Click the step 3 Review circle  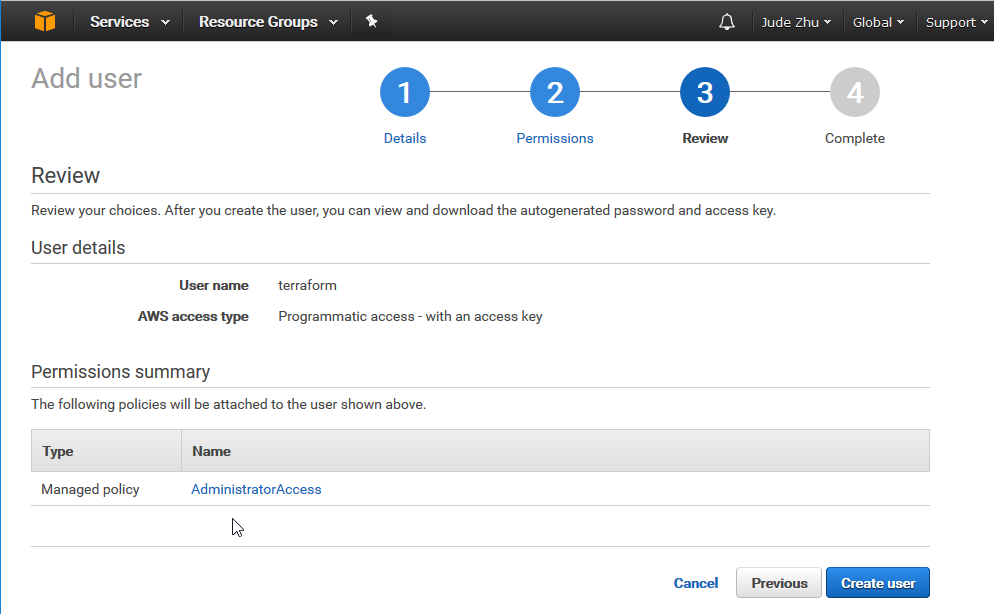[705, 93]
